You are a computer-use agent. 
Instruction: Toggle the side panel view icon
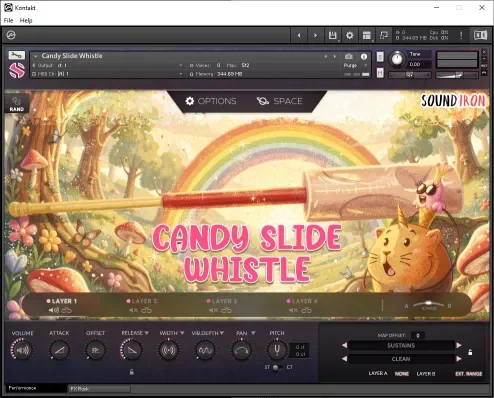point(480,35)
